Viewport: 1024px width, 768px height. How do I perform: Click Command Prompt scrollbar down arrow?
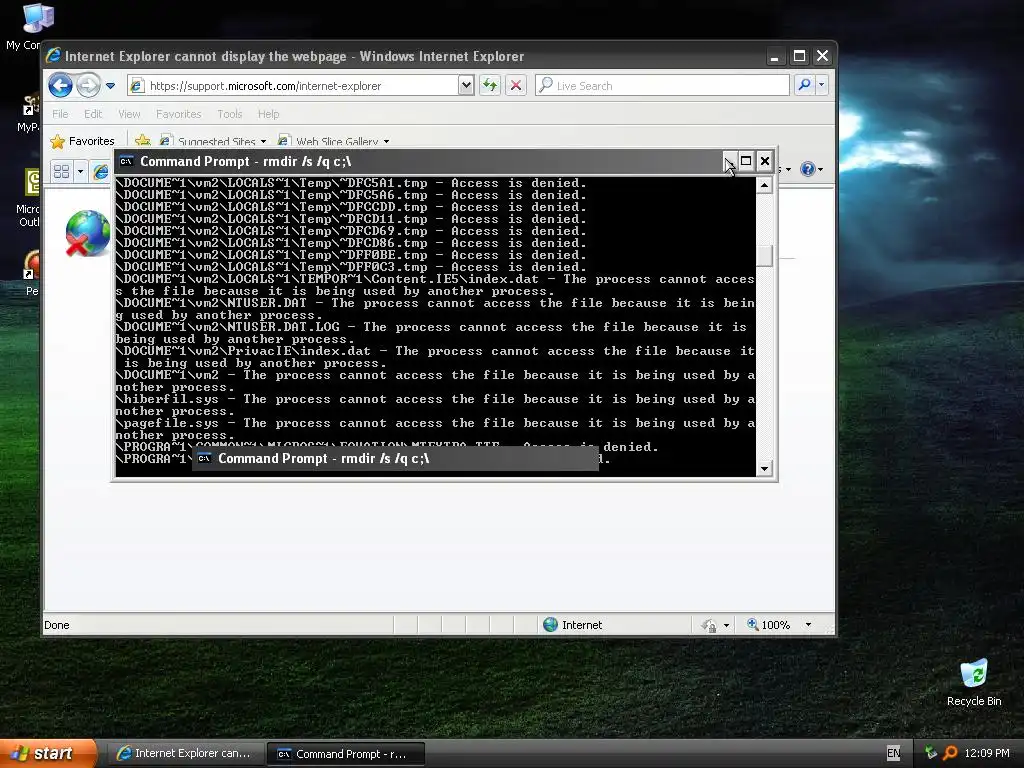764,468
